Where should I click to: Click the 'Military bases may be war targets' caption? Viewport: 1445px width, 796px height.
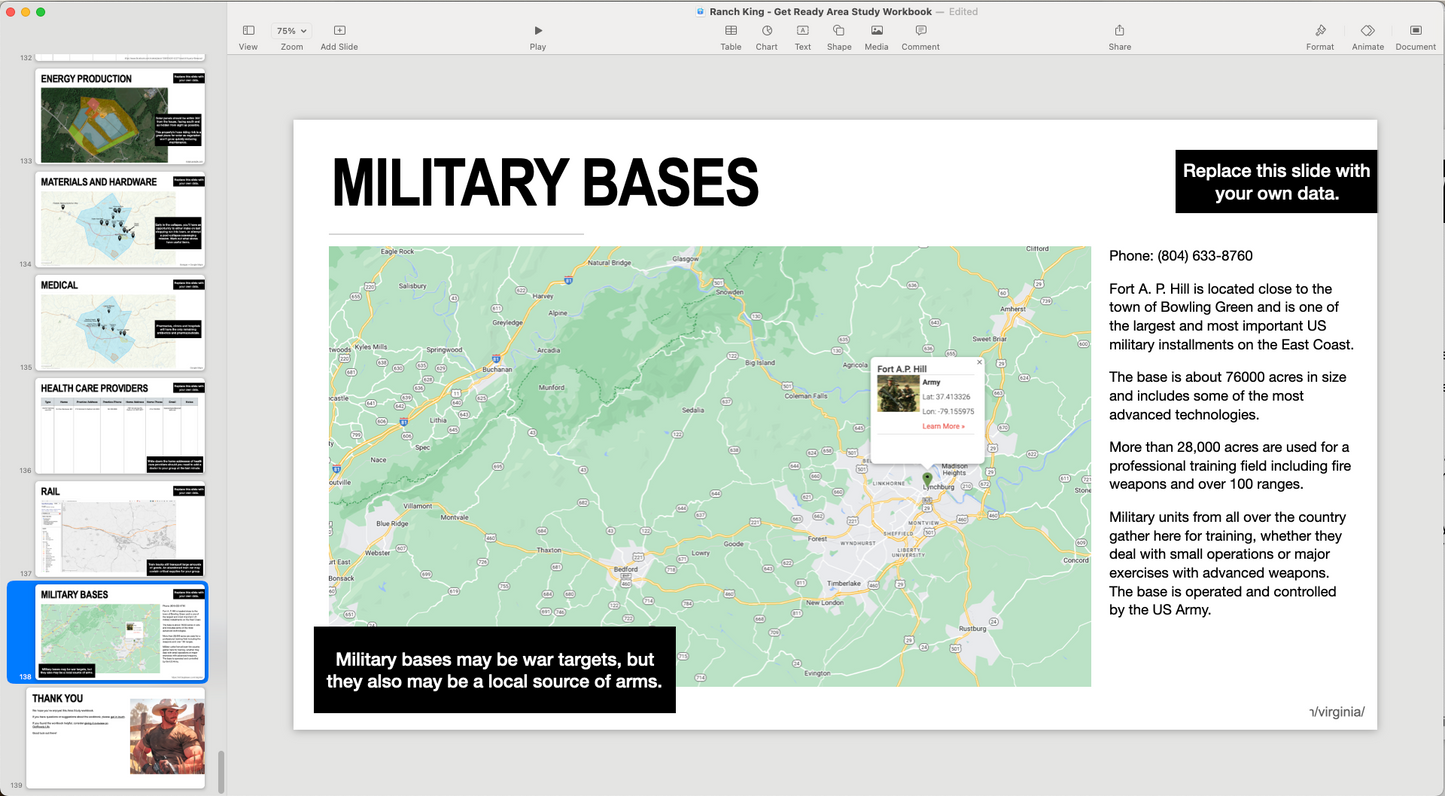495,670
